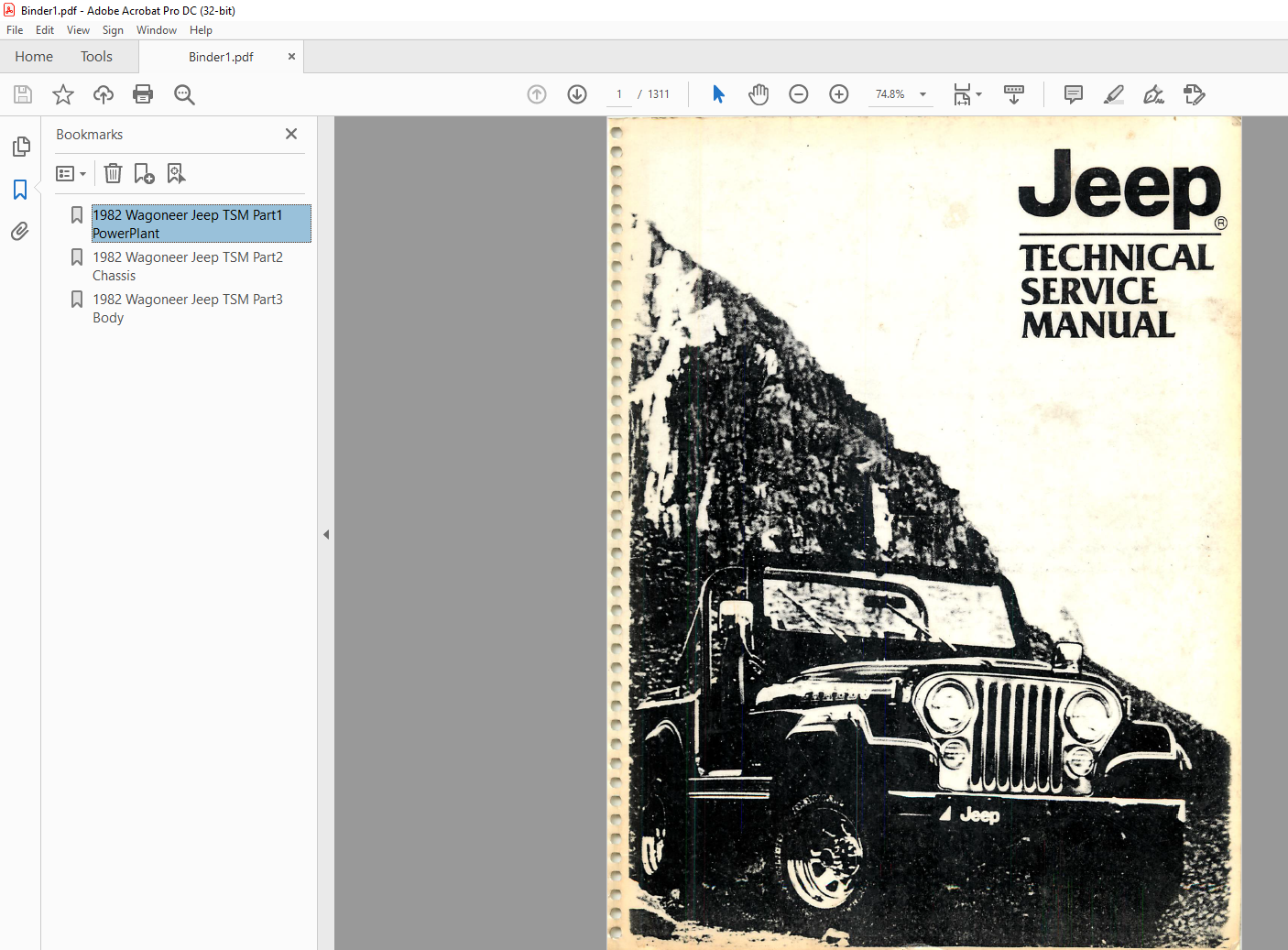Open fit page options tool
Image resolution: width=1288 pixels, height=950 pixels.
[x=967, y=94]
